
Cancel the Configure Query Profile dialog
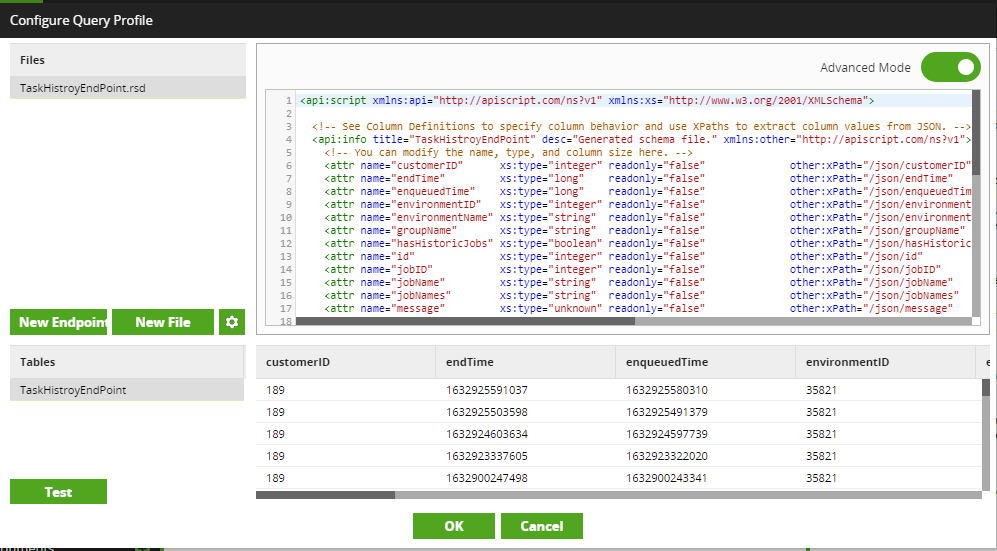pyautogui.click(x=542, y=526)
